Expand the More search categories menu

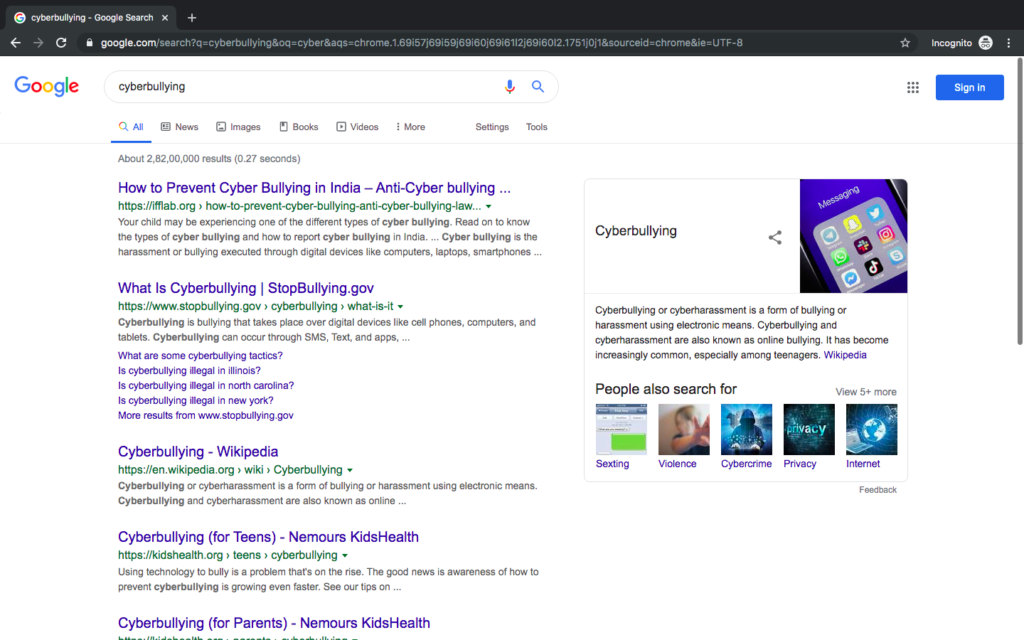click(x=410, y=127)
